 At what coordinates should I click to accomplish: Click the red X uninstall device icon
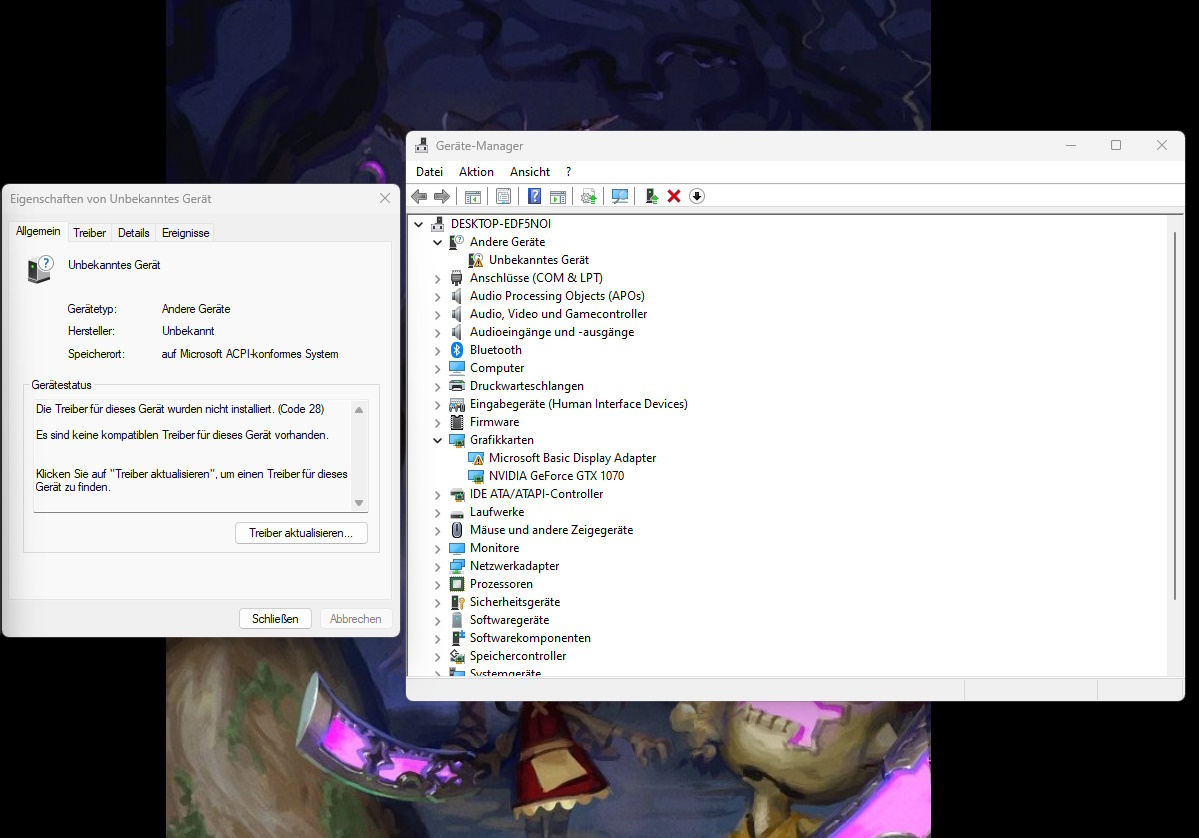coord(674,197)
